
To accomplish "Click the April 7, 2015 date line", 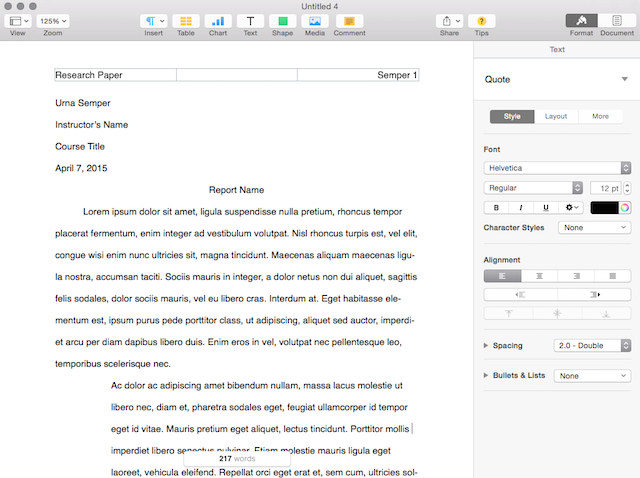I will coord(81,168).
